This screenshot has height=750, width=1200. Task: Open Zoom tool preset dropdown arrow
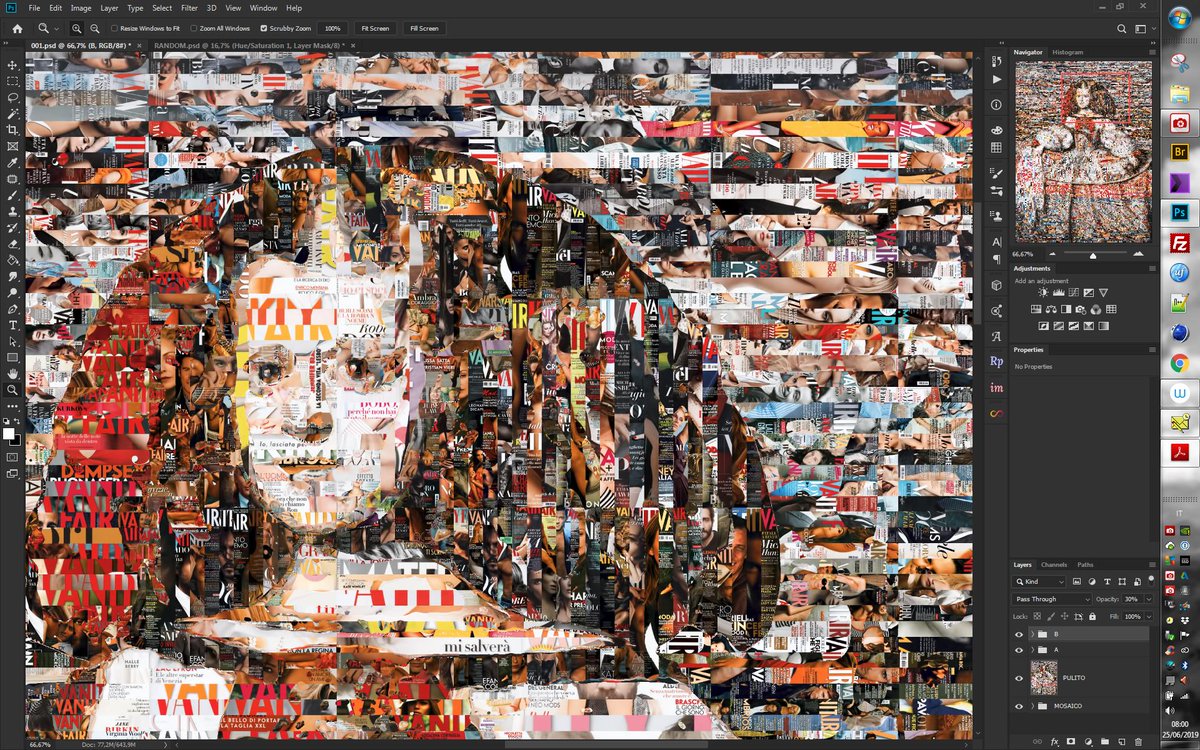[x=57, y=29]
